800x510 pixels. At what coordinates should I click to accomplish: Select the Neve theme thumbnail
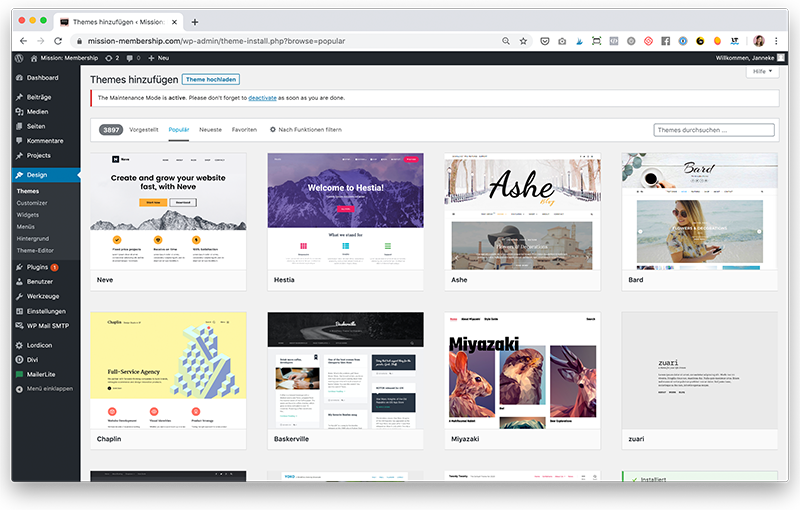pyautogui.click(x=168, y=211)
